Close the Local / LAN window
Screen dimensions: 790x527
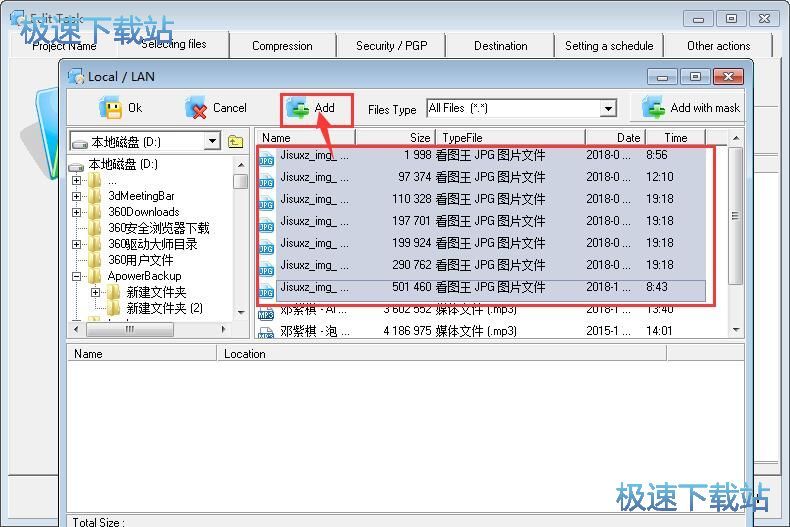728,77
